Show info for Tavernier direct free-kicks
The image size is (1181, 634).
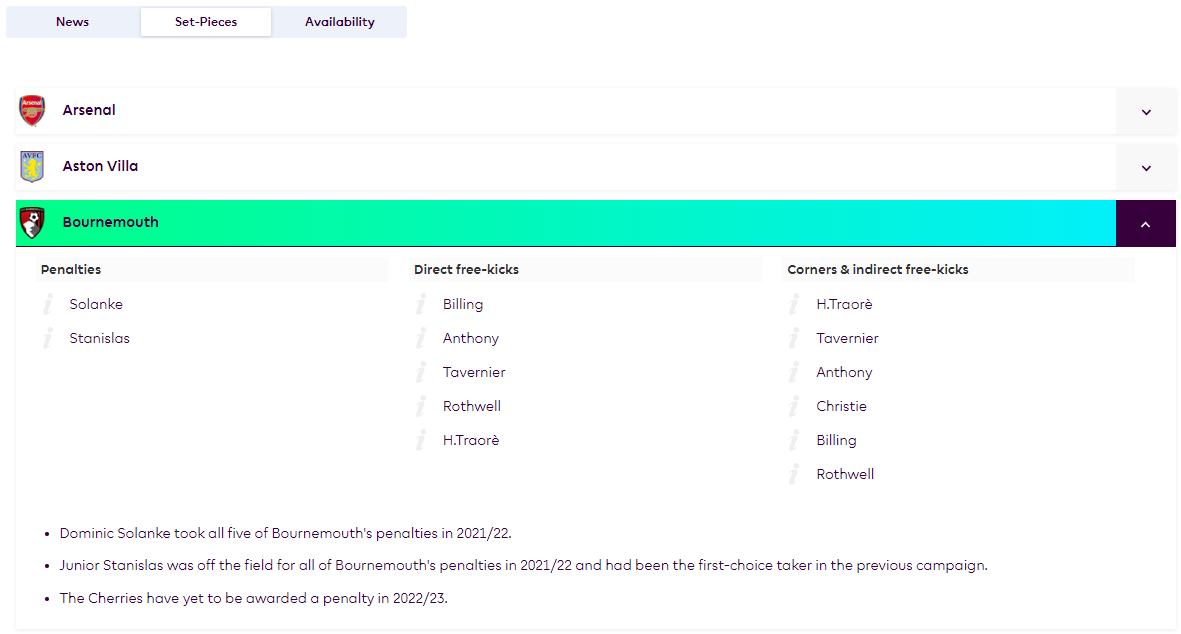tap(422, 372)
